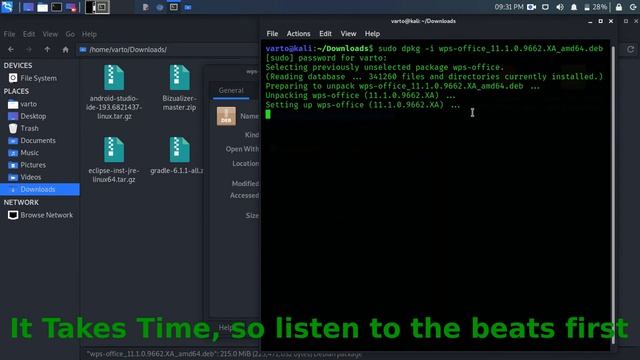The height and width of the screenshot is (360, 640).
Task: Click the logout icon in the panel
Action: (x=633, y=7)
